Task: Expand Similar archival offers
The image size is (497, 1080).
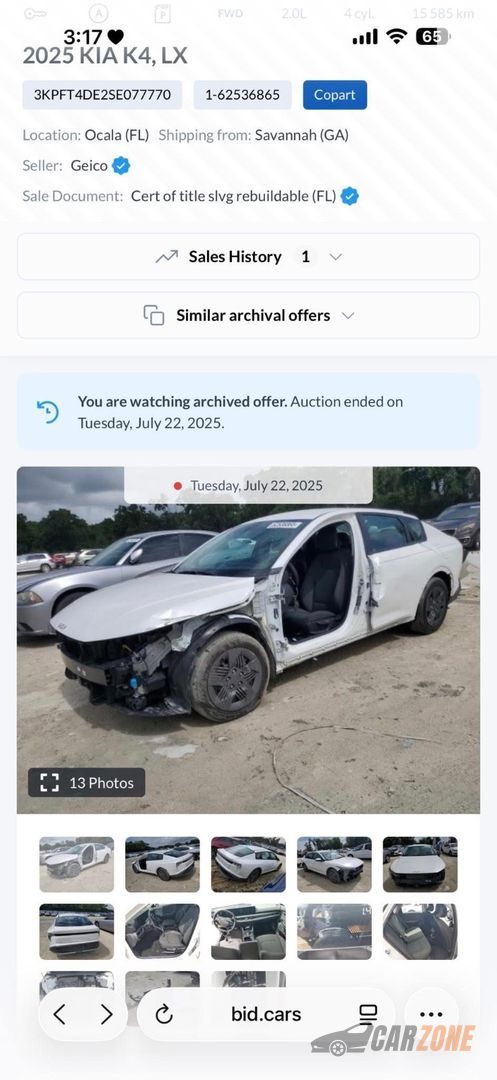Action: coord(248,315)
